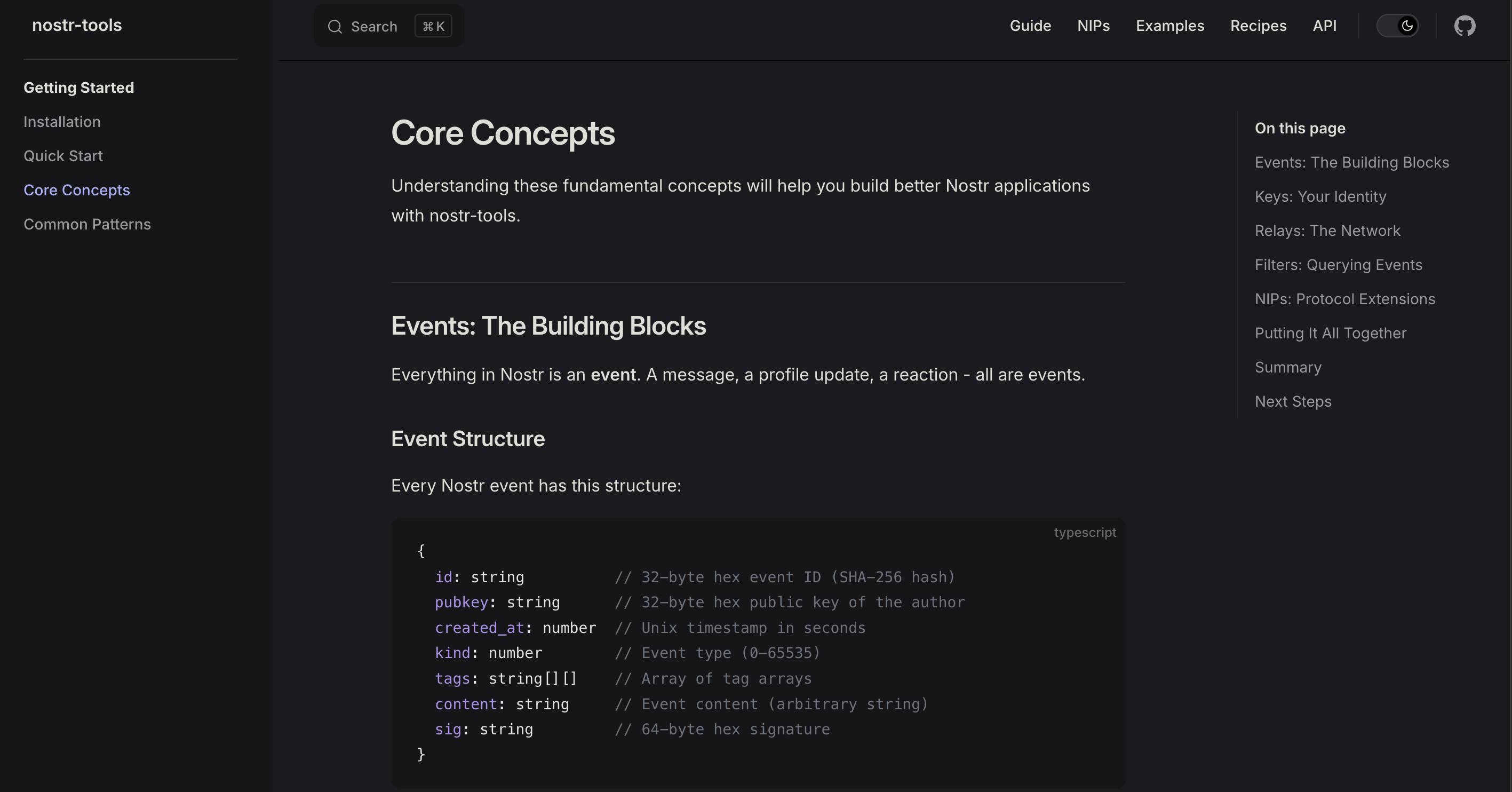Jump to Relays: The Network section

pyautogui.click(x=1327, y=230)
